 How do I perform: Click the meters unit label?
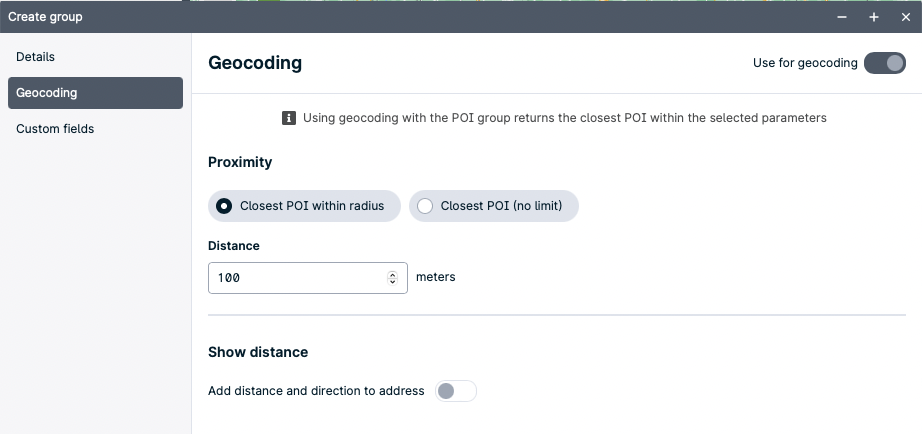(x=436, y=277)
